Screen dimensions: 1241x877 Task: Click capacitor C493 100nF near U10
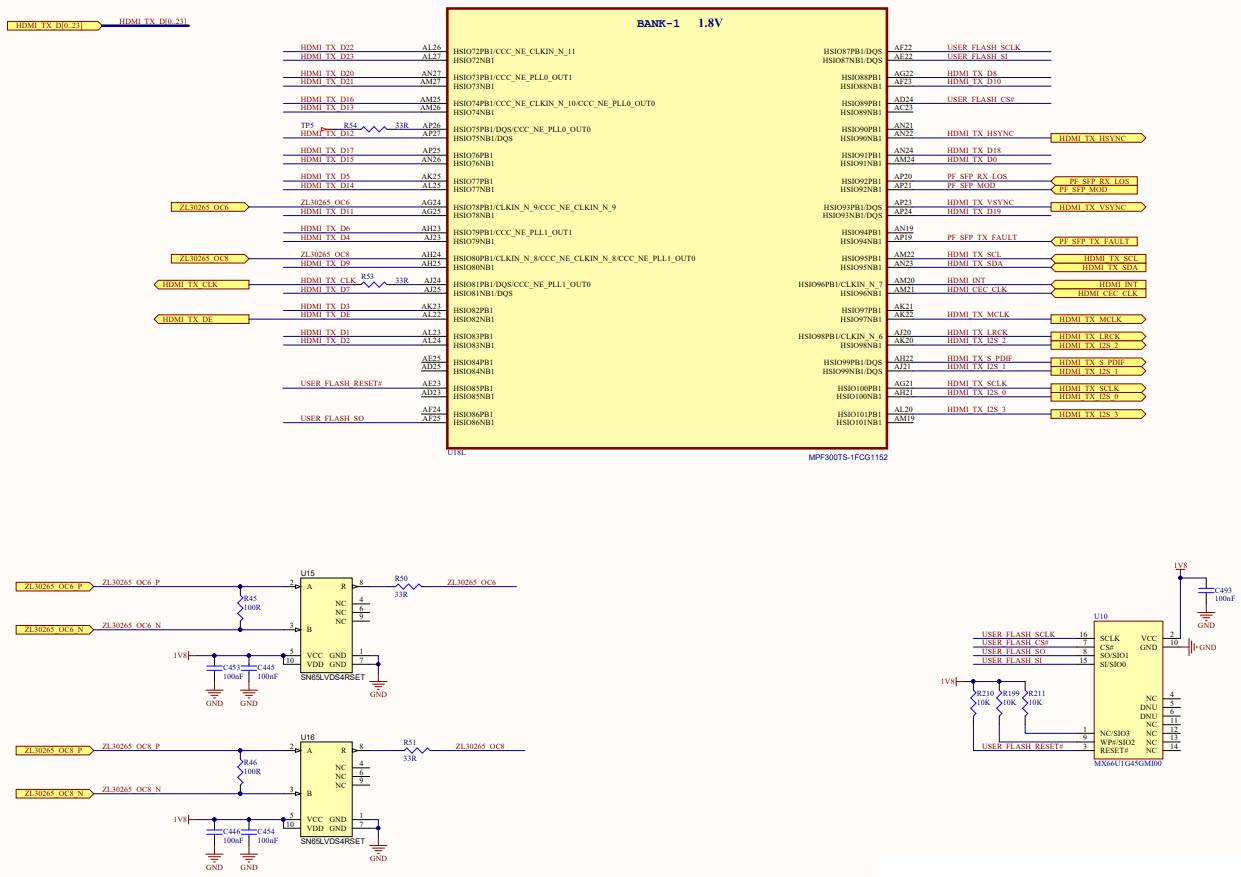[1207, 591]
